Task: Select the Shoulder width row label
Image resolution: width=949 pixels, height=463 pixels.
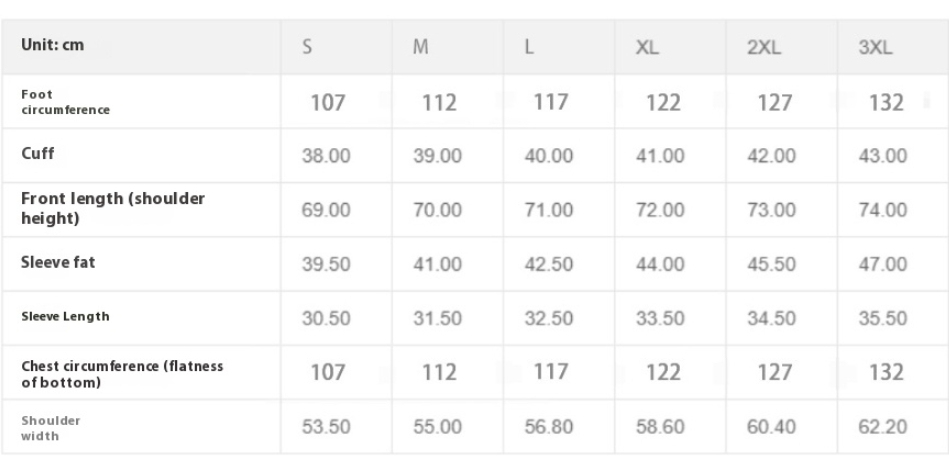Action: [51, 428]
